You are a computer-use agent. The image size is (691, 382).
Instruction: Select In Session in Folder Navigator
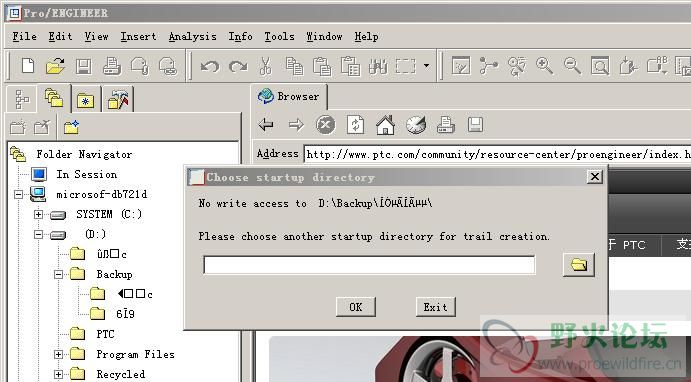click(86, 174)
